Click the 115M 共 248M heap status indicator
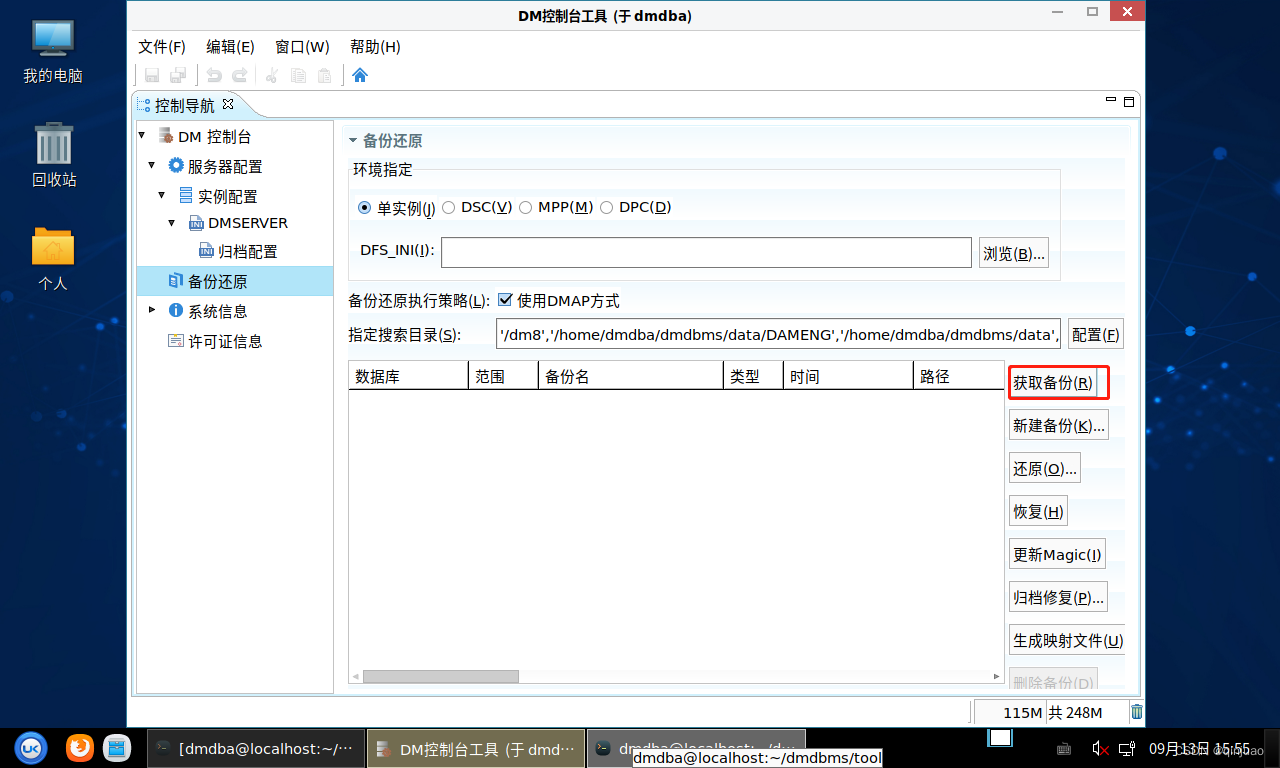The image size is (1280, 768). pyautogui.click(x=1050, y=712)
